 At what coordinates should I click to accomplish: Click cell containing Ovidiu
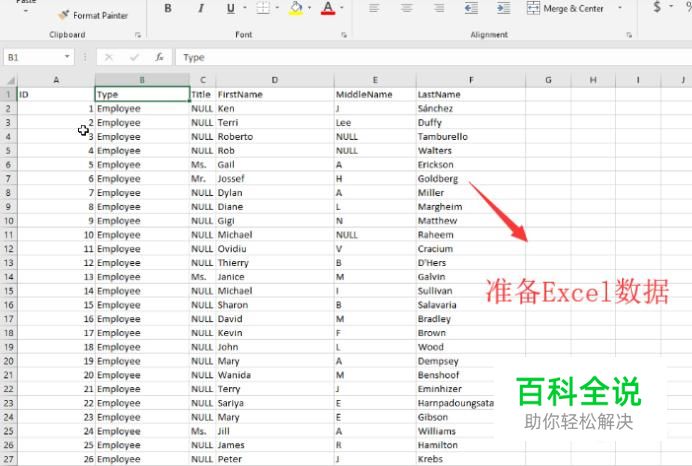(275, 249)
